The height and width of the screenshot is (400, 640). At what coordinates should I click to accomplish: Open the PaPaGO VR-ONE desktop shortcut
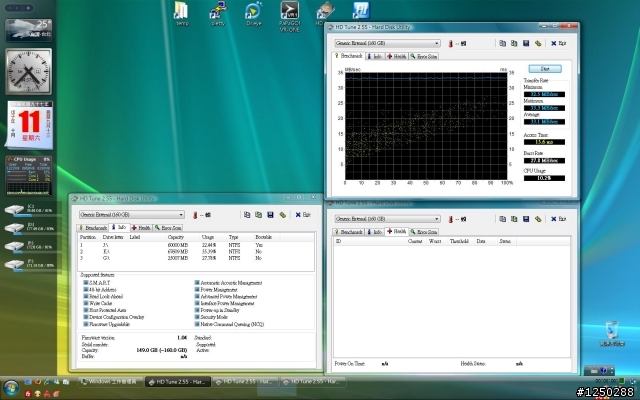289,16
